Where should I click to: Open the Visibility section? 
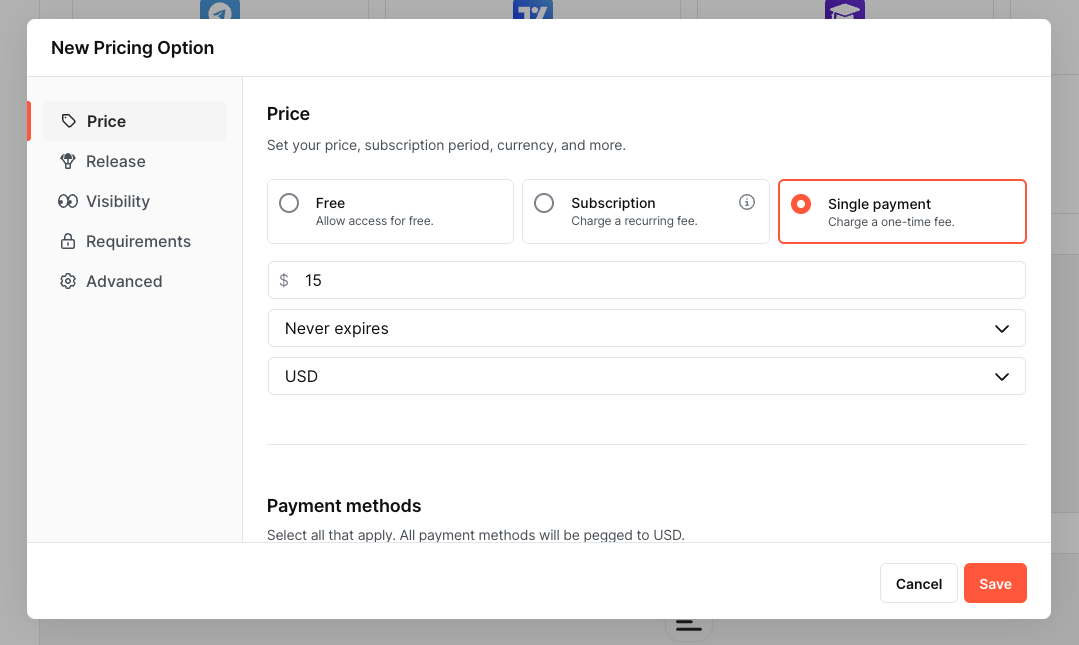(x=118, y=201)
